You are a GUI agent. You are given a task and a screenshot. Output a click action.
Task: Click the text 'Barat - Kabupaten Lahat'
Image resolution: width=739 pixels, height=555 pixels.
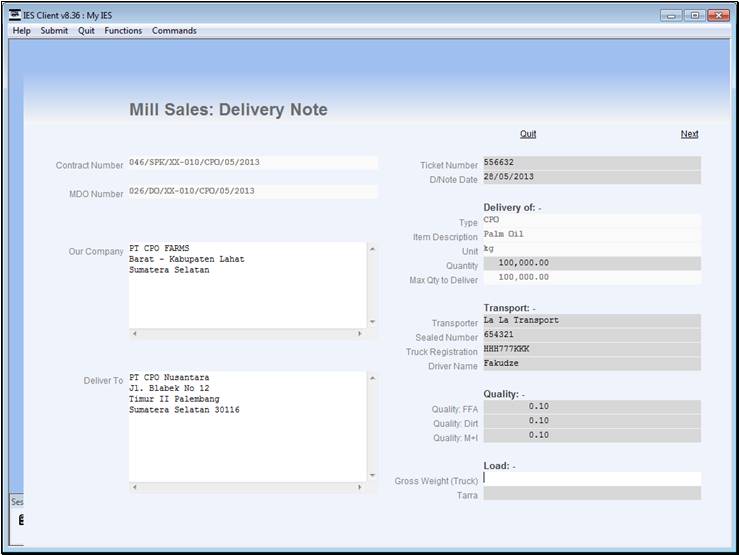pyautogui.click(x=187, y=259)
